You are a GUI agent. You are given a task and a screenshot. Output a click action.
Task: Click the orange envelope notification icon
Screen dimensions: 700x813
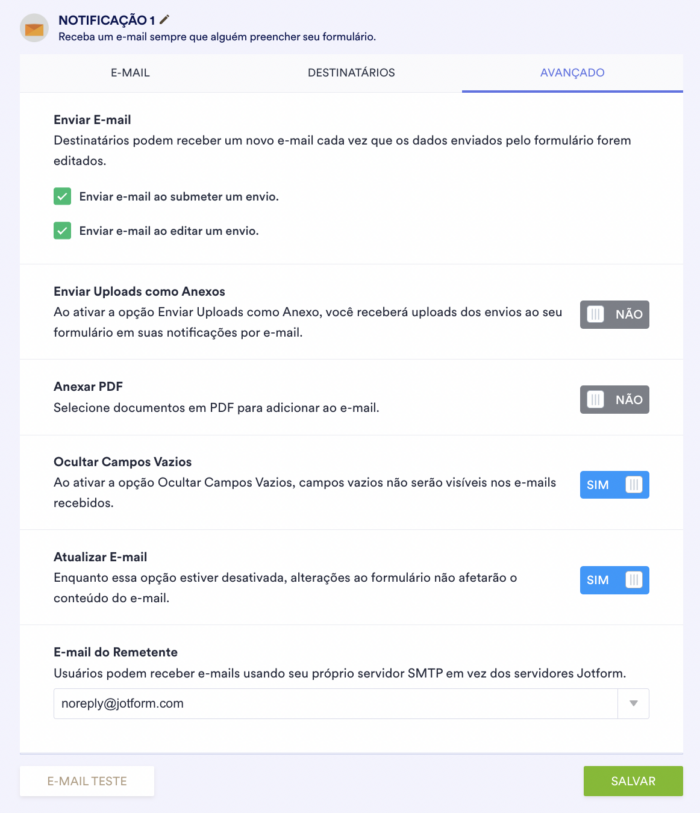[x=34, y=28]
